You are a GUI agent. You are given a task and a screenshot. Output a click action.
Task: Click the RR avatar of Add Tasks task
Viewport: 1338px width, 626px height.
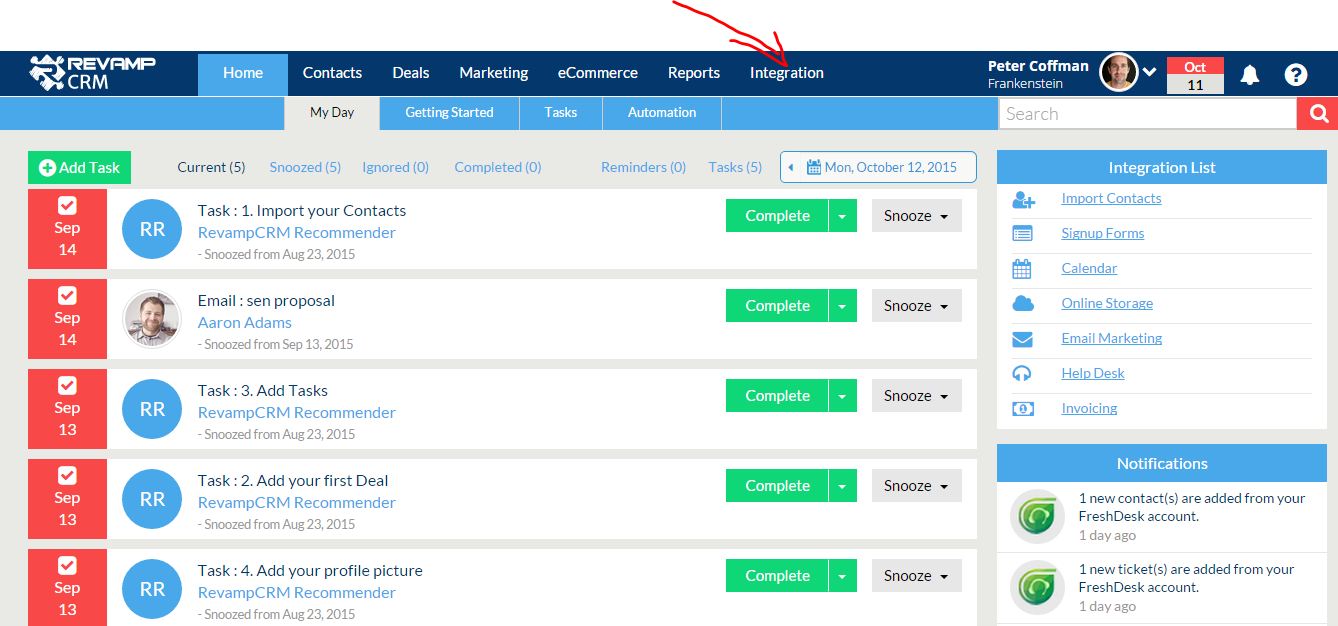(152, 409)
